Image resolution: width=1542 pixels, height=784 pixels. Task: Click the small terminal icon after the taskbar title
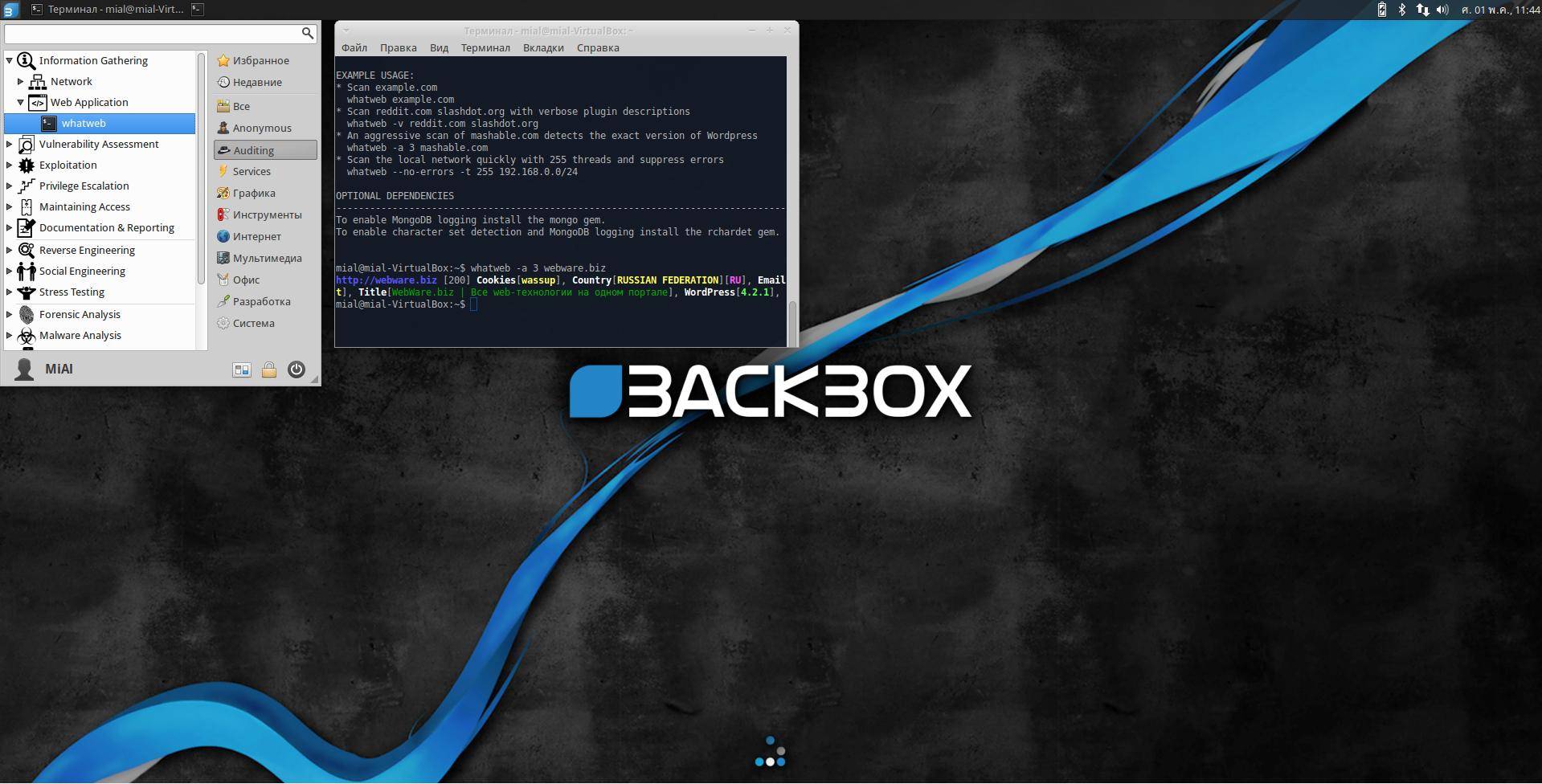(x=197, y=9)
